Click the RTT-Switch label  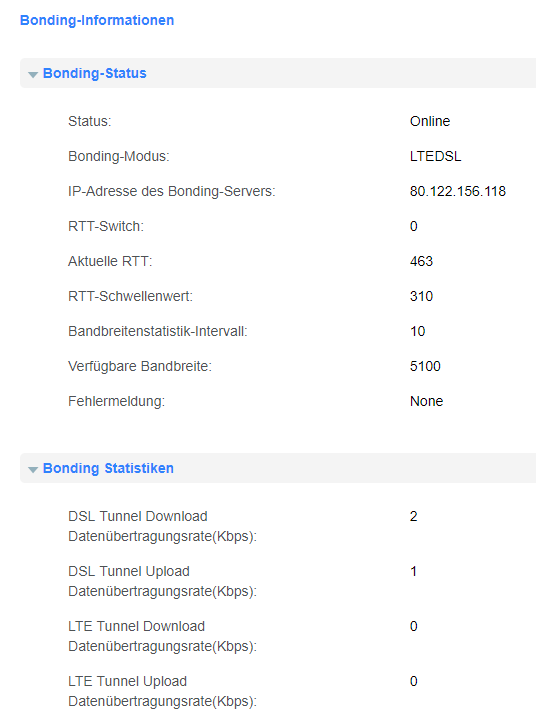tap(106, 226)
